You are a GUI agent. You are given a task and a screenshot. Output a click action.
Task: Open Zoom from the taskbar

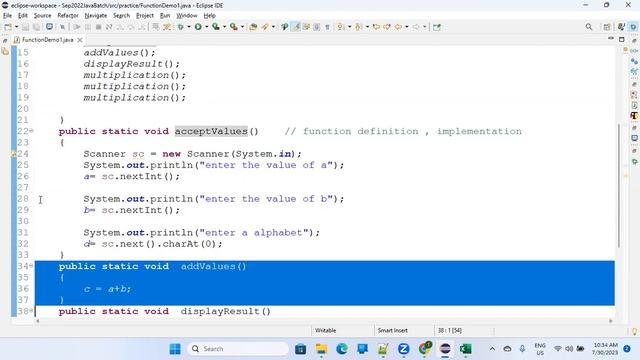[404, 349]
